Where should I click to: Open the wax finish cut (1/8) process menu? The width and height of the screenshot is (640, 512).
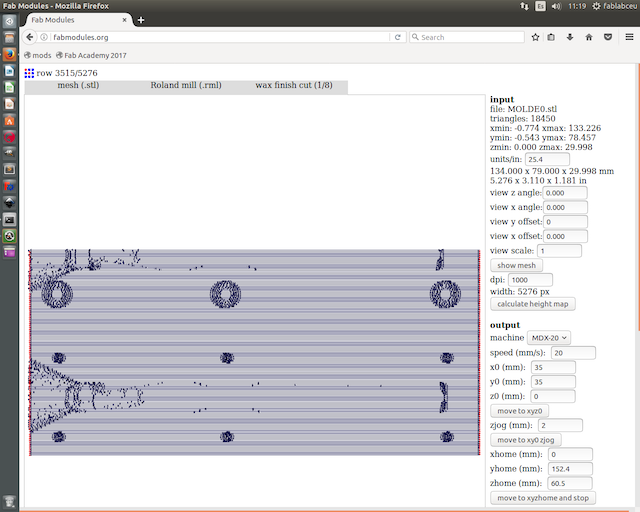294,85
